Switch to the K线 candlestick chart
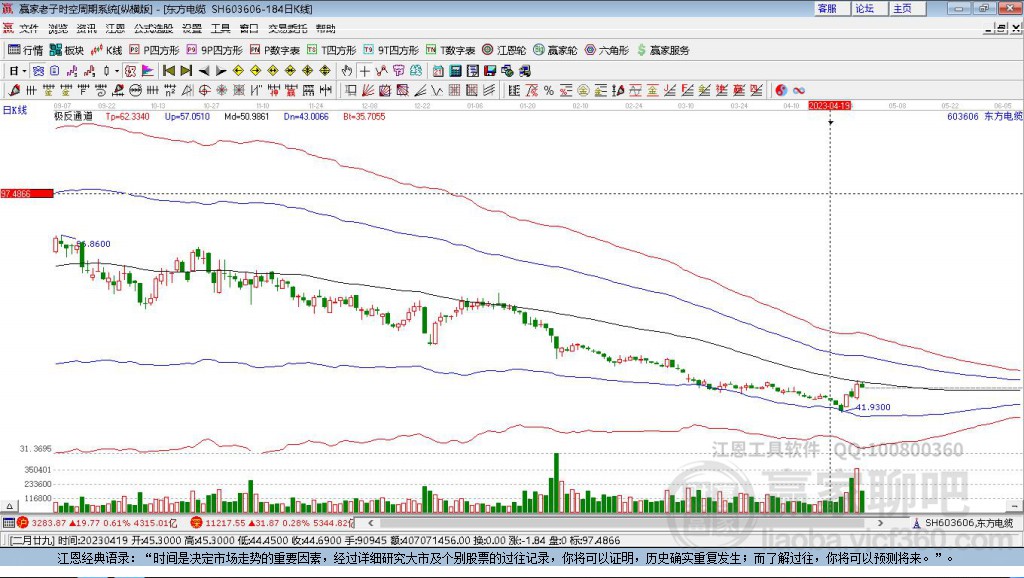 [107, 49]
